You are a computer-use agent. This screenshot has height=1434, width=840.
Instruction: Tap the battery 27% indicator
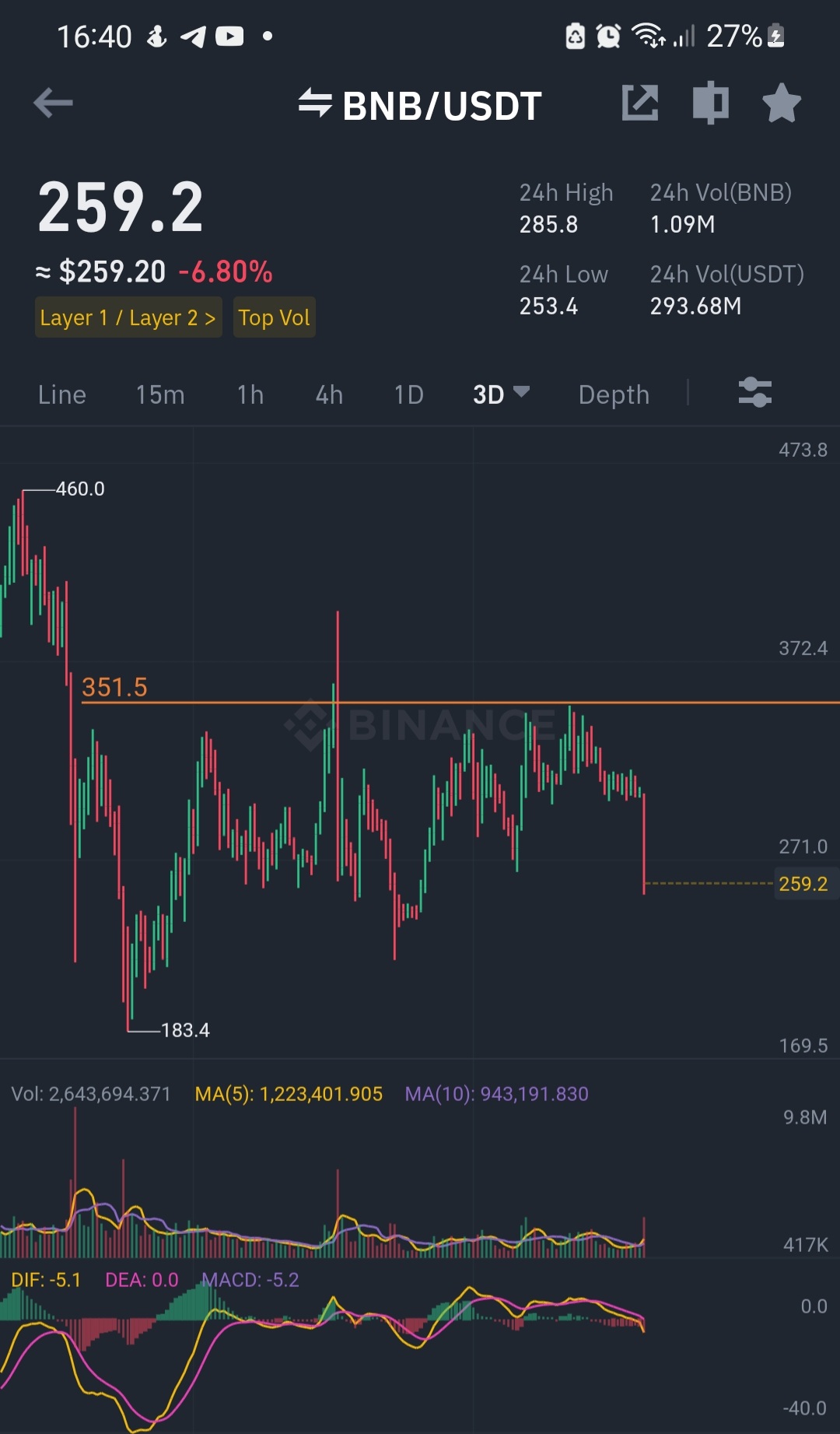pyautogui.click(x=745, y=36)
